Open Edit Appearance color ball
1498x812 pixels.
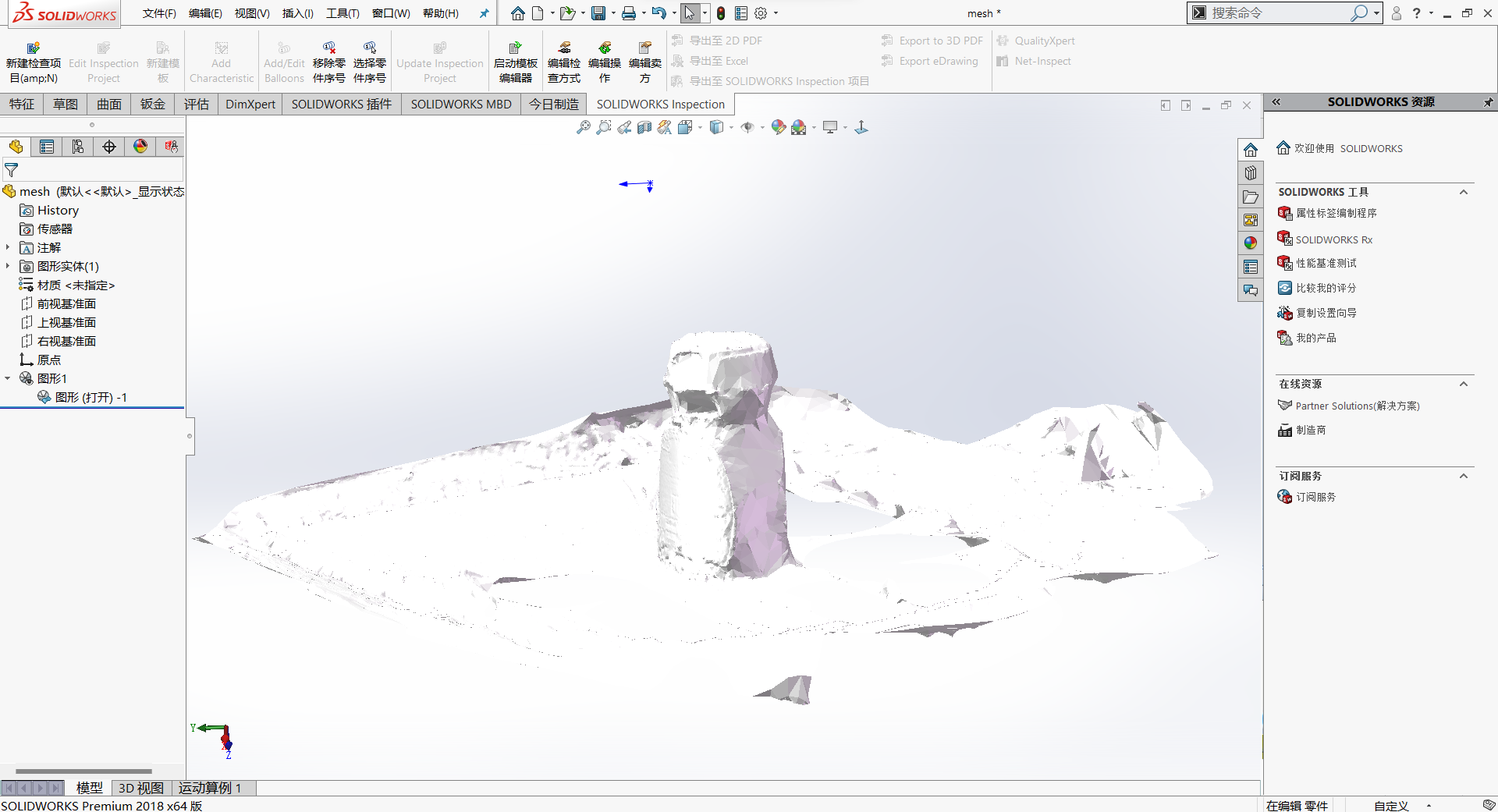coord(778,127)
